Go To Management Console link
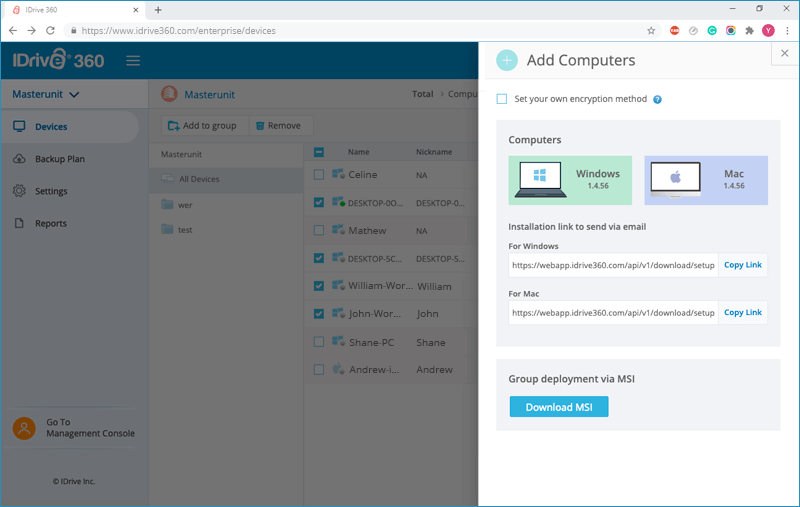This screenshot has height=507, width=800. click(90, 428)
